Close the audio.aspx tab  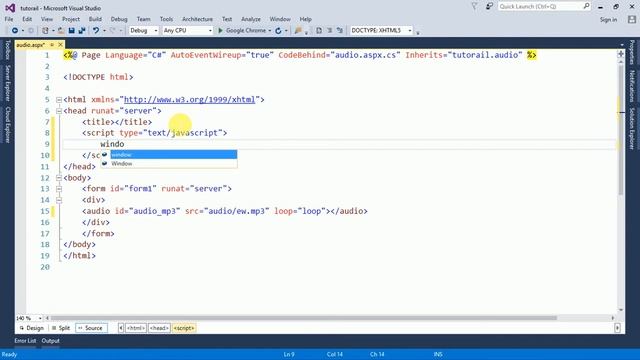tap(60, 44)
